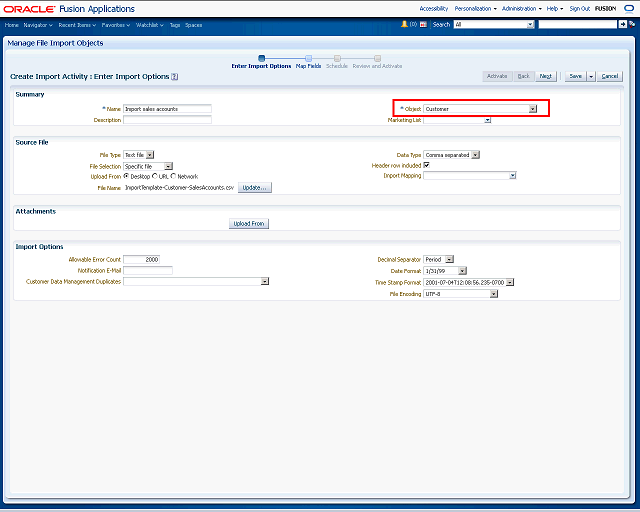640x512 pixels.
Task: Tick the Header row included checkbox
Action: pyautogui.click(x=426, y=165)
